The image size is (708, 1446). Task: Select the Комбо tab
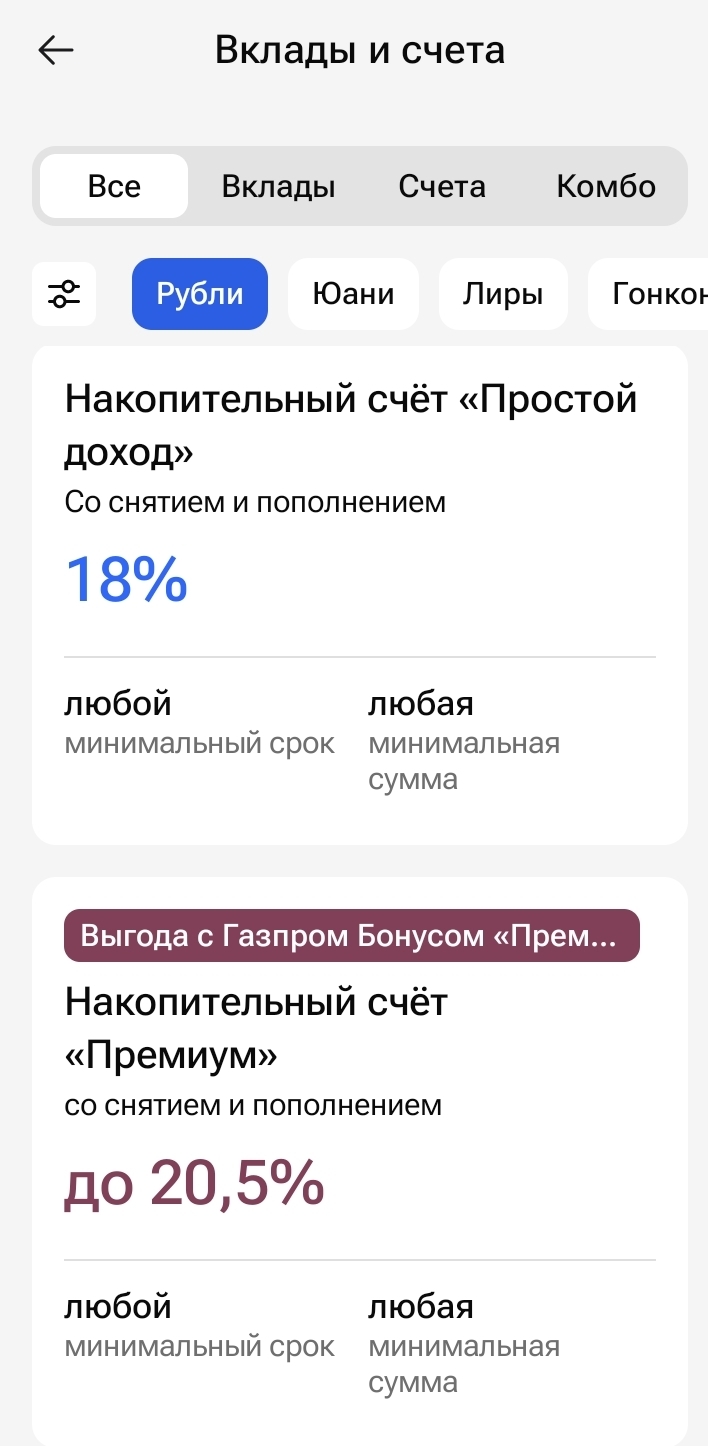pos(606,186)
